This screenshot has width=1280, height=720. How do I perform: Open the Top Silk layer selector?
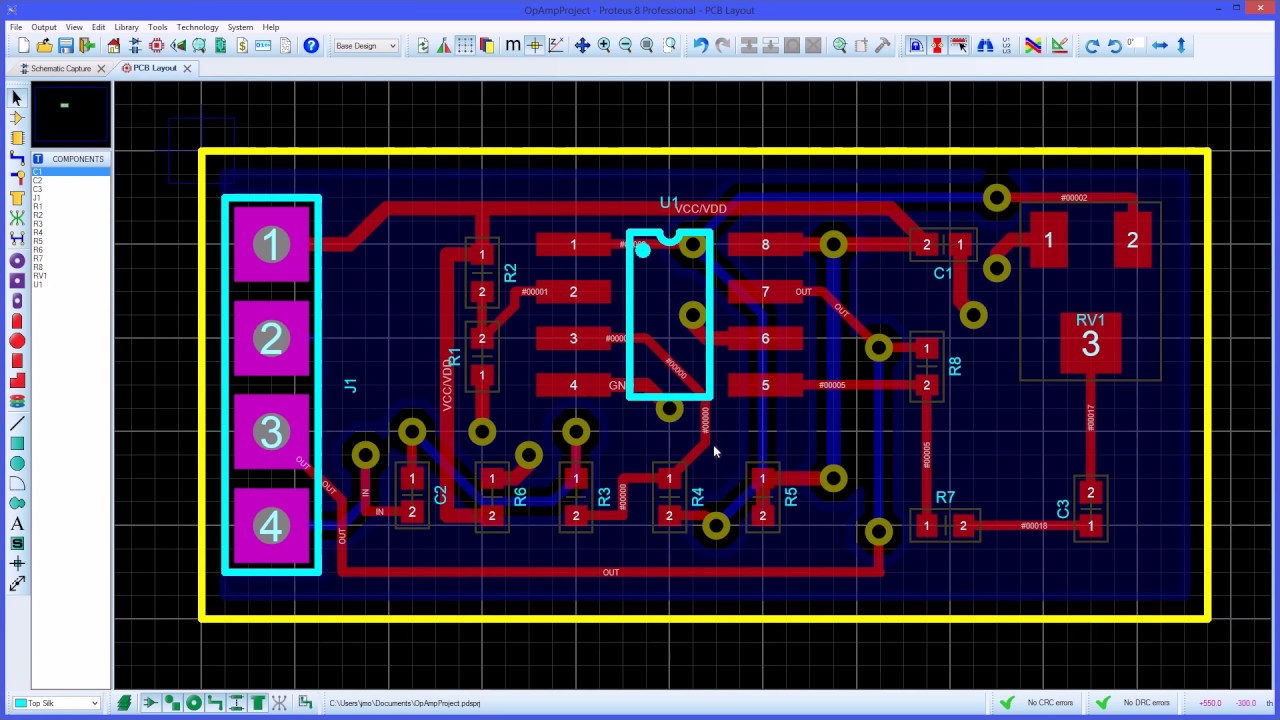coord(55,703)
